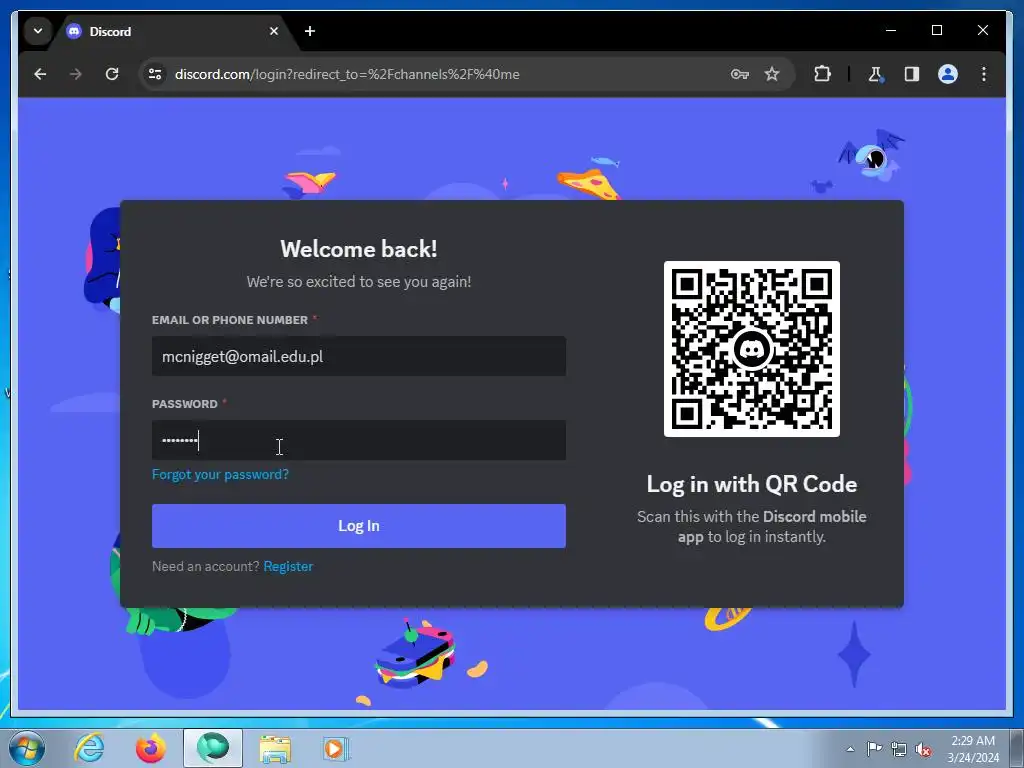Close the Discord tab

coord(274,31)
